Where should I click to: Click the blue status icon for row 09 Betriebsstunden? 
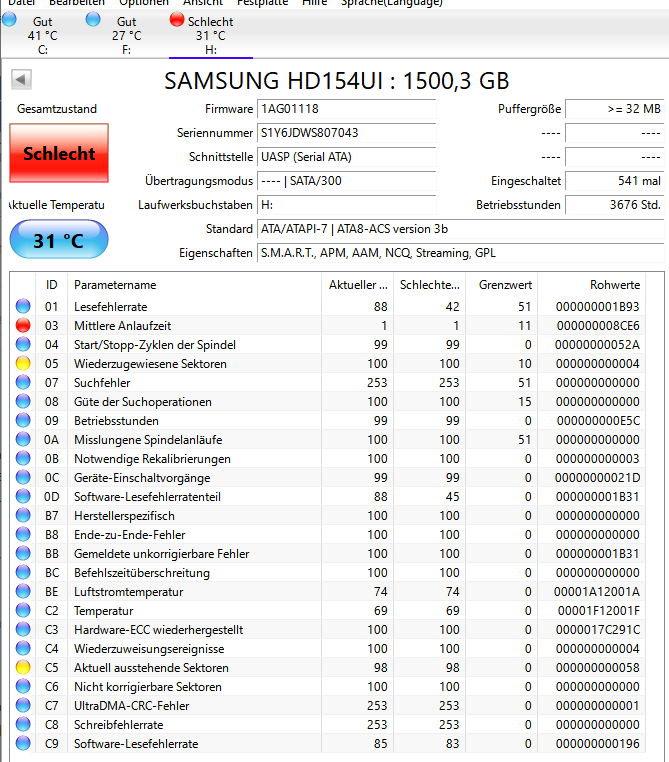coord(23,420)
